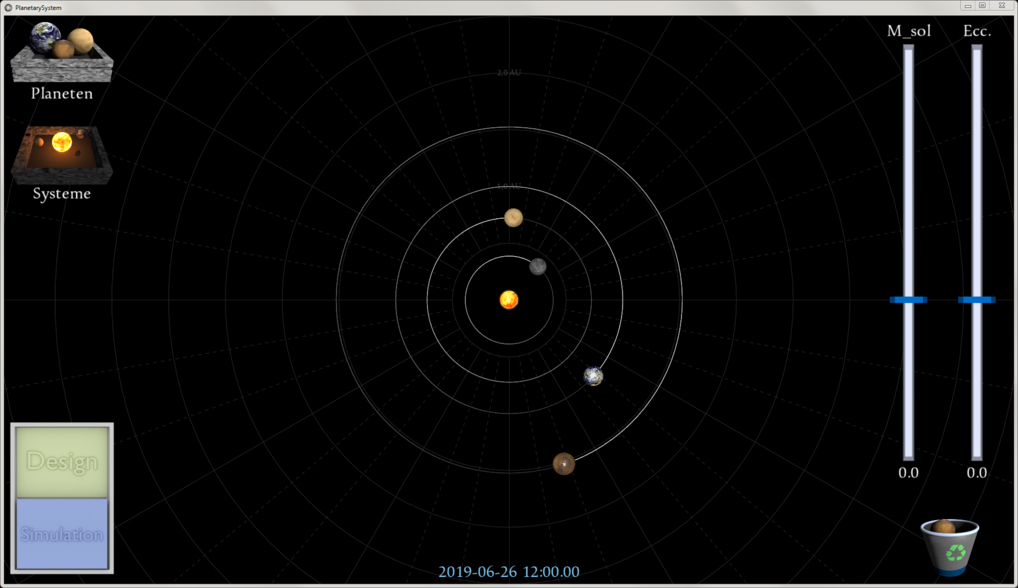Viewport: 1018px width, 588px height.
Task: Select the Venus planet on its orbit
Action: click(511, 216)
